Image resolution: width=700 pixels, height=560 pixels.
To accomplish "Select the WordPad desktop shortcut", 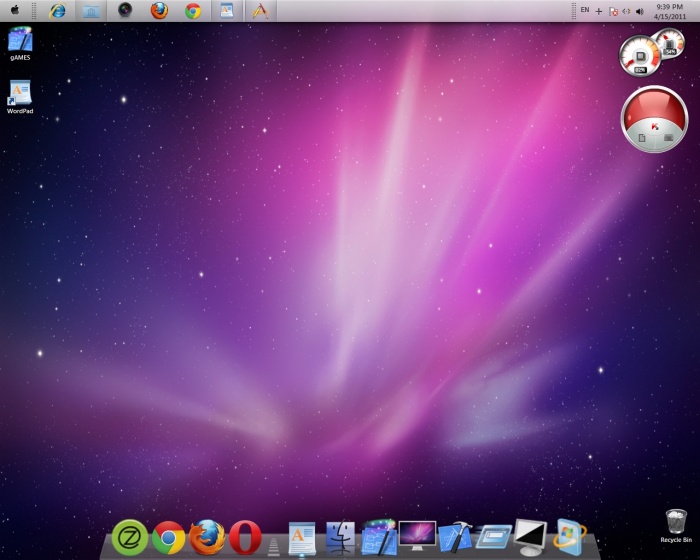I will (x=20, y=97).
